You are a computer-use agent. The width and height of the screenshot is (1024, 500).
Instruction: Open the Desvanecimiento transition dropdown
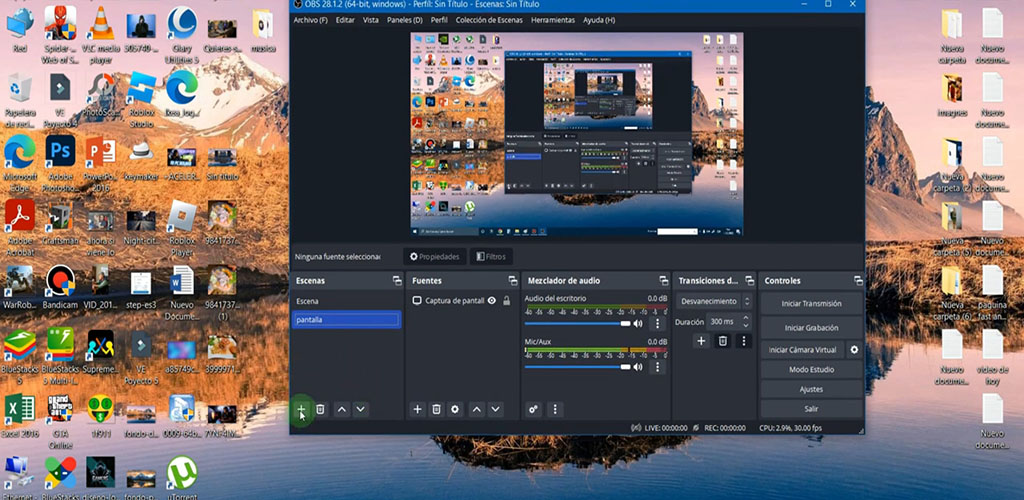pos(710,301)
